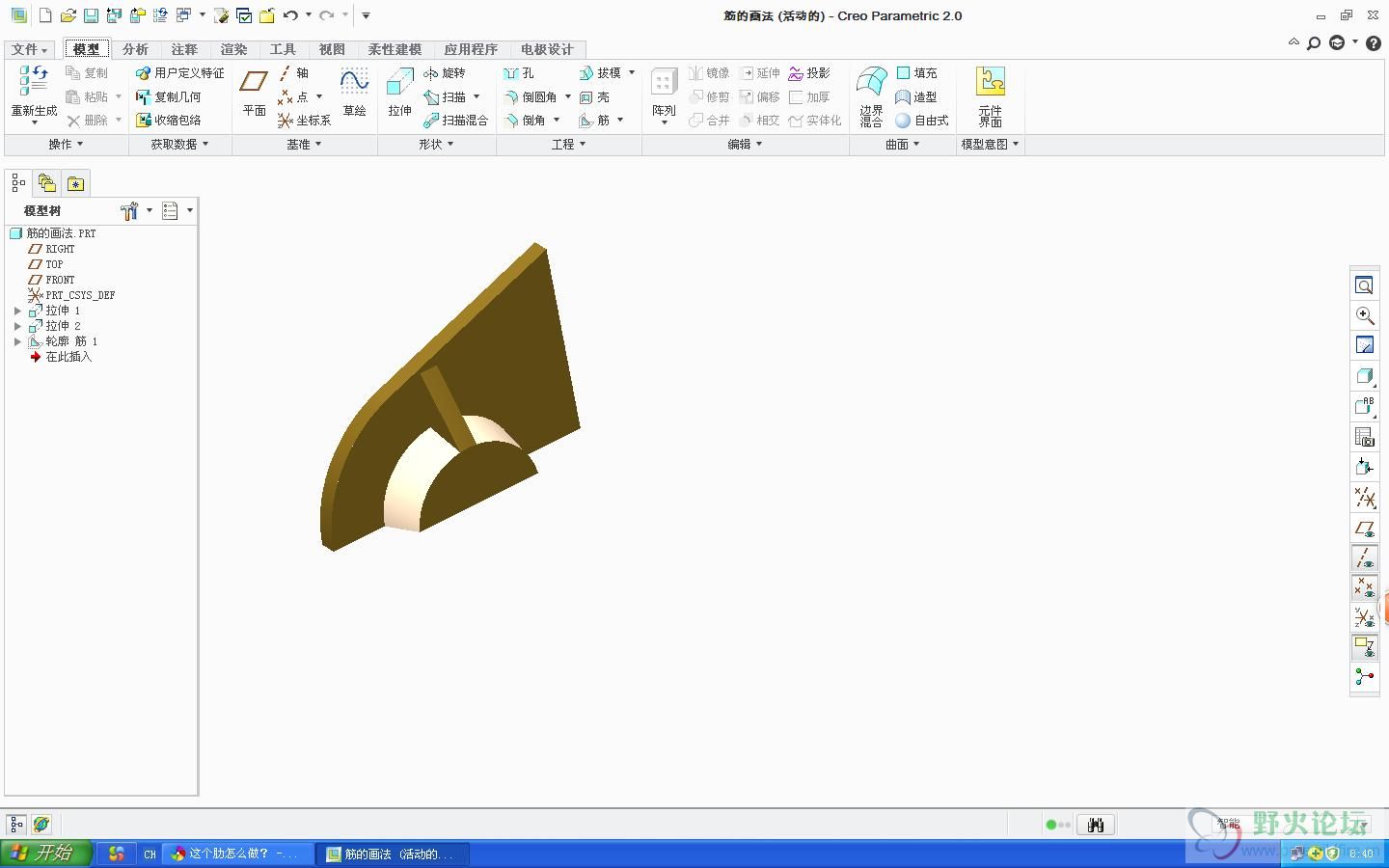Click the Project (投影) tool
Image resolution: width=1389 pixels, height=868 pixels.
(809, 73)
